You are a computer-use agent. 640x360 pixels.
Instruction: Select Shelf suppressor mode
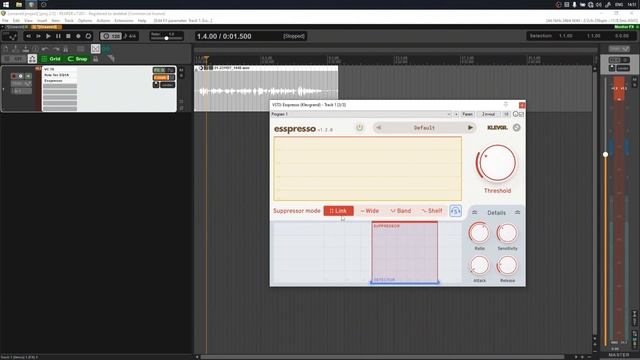[x=432, y=211]
